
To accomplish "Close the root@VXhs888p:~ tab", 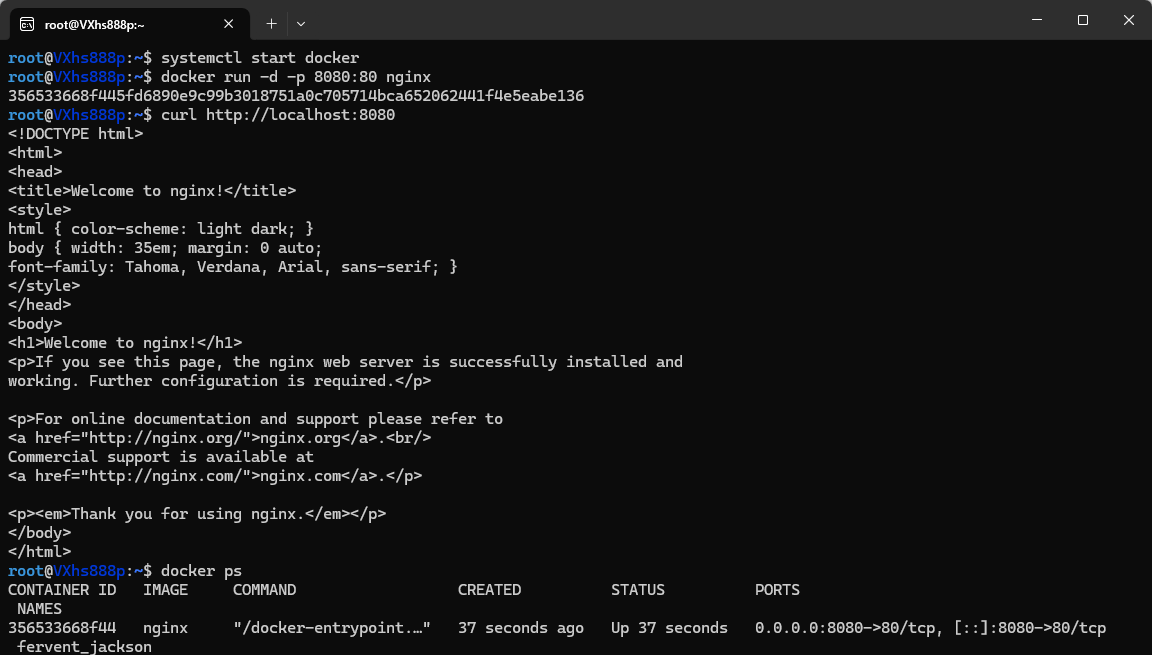I will coord(229,23).
